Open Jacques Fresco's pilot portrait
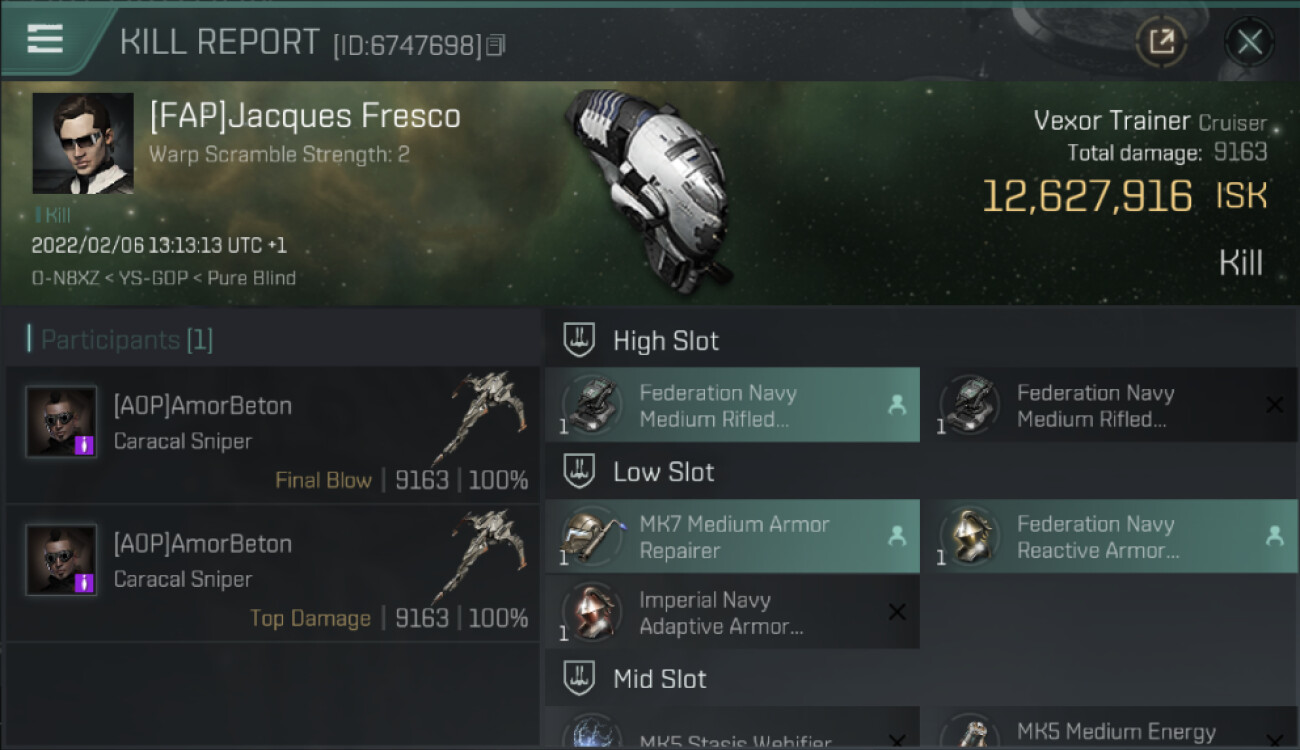The image size is (1300, 750). point(83,143)
